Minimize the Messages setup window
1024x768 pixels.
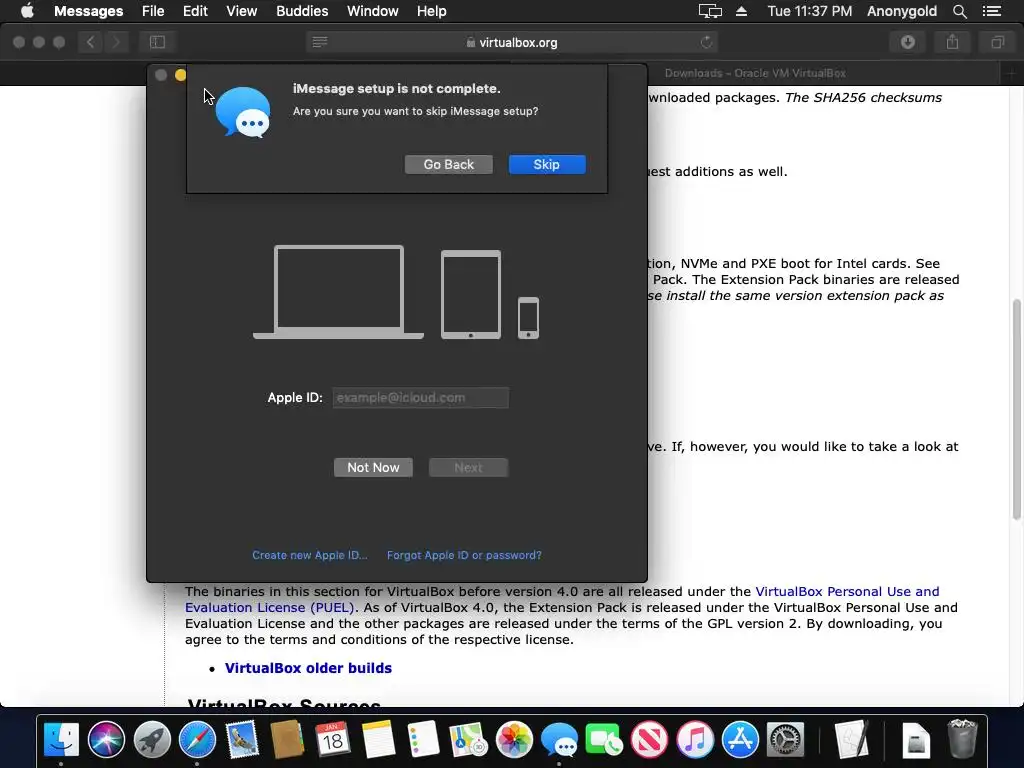tap(180, 75)
